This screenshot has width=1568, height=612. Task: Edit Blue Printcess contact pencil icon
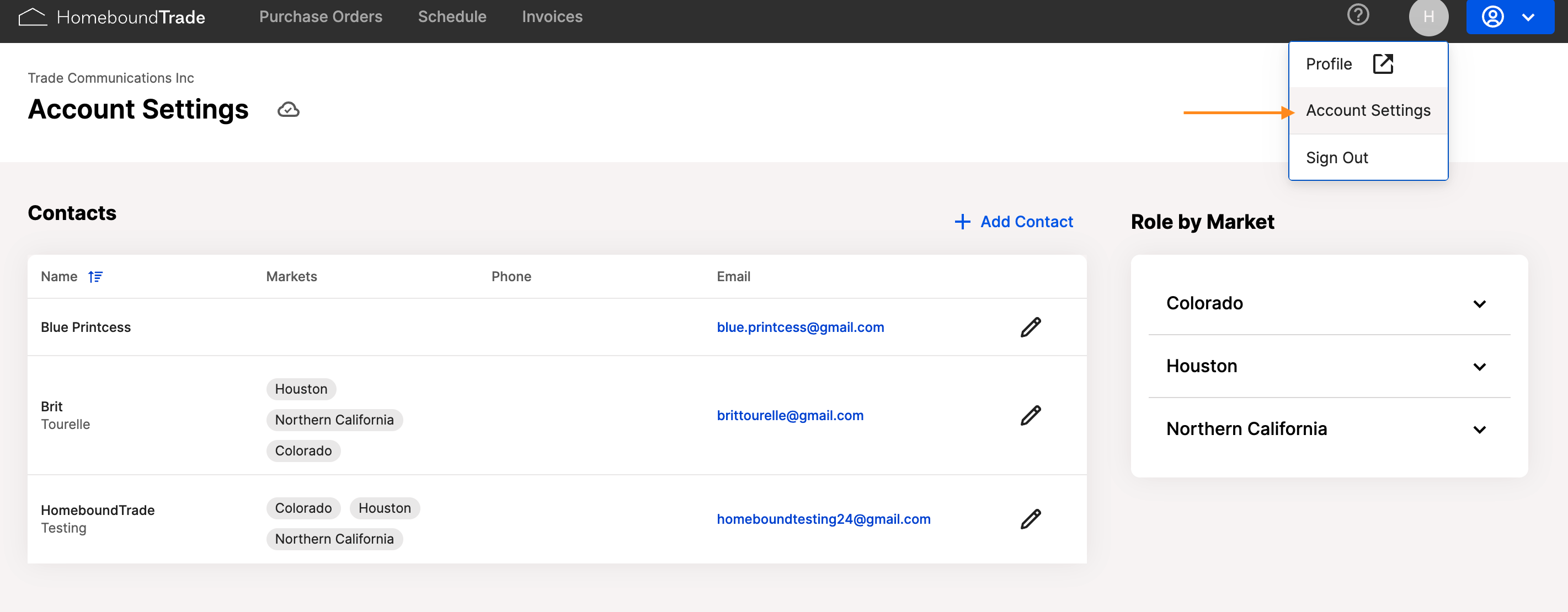(x=1031, y=328)
